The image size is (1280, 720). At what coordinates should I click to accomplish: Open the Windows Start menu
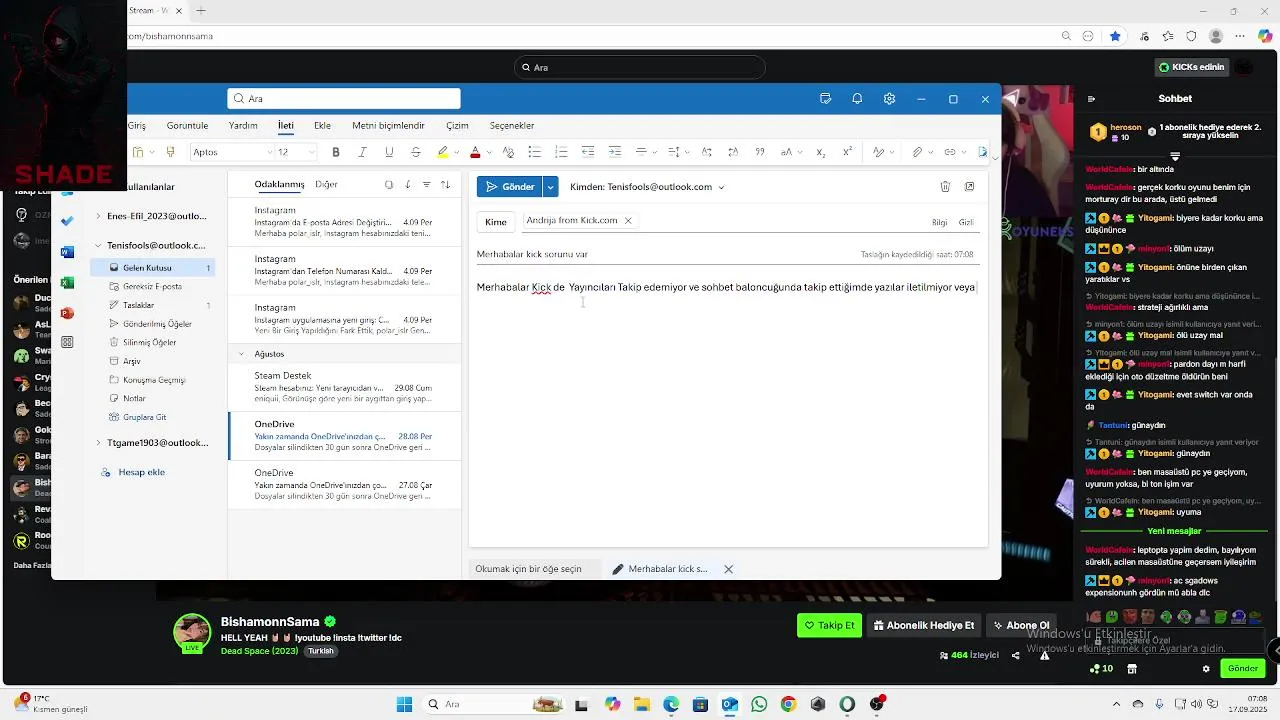(x=404, y=704)
